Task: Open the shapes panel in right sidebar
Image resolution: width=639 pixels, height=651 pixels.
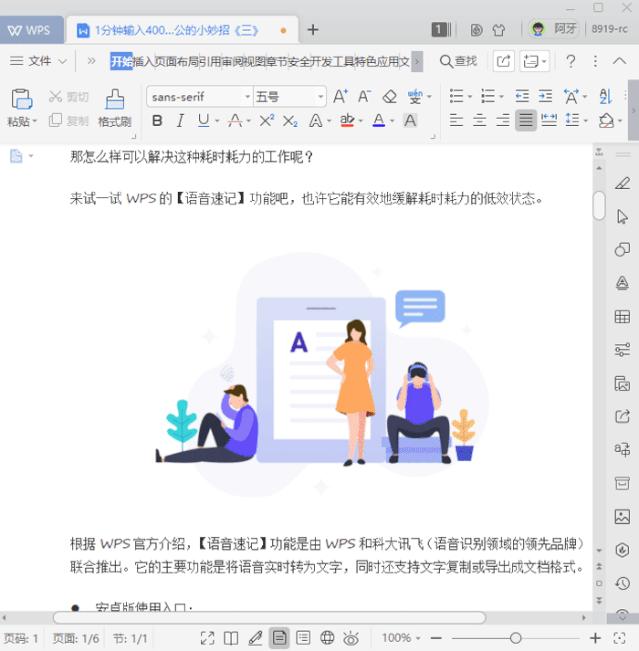Action: (x=622, y=250)
